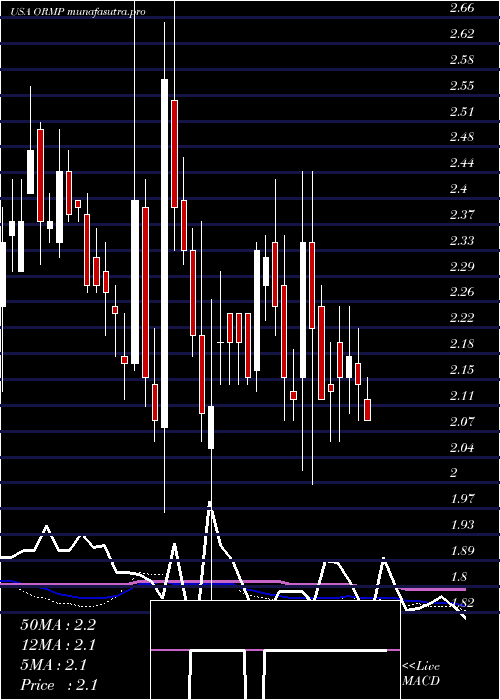Click the 2.26 price axis label
The height and width of the screenshot is (700, 500).
pos(462,292)
